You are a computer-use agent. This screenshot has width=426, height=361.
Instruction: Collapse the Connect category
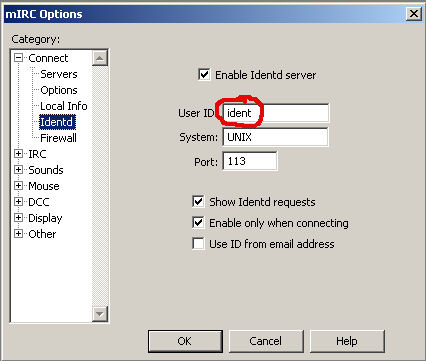click(19, 58)
